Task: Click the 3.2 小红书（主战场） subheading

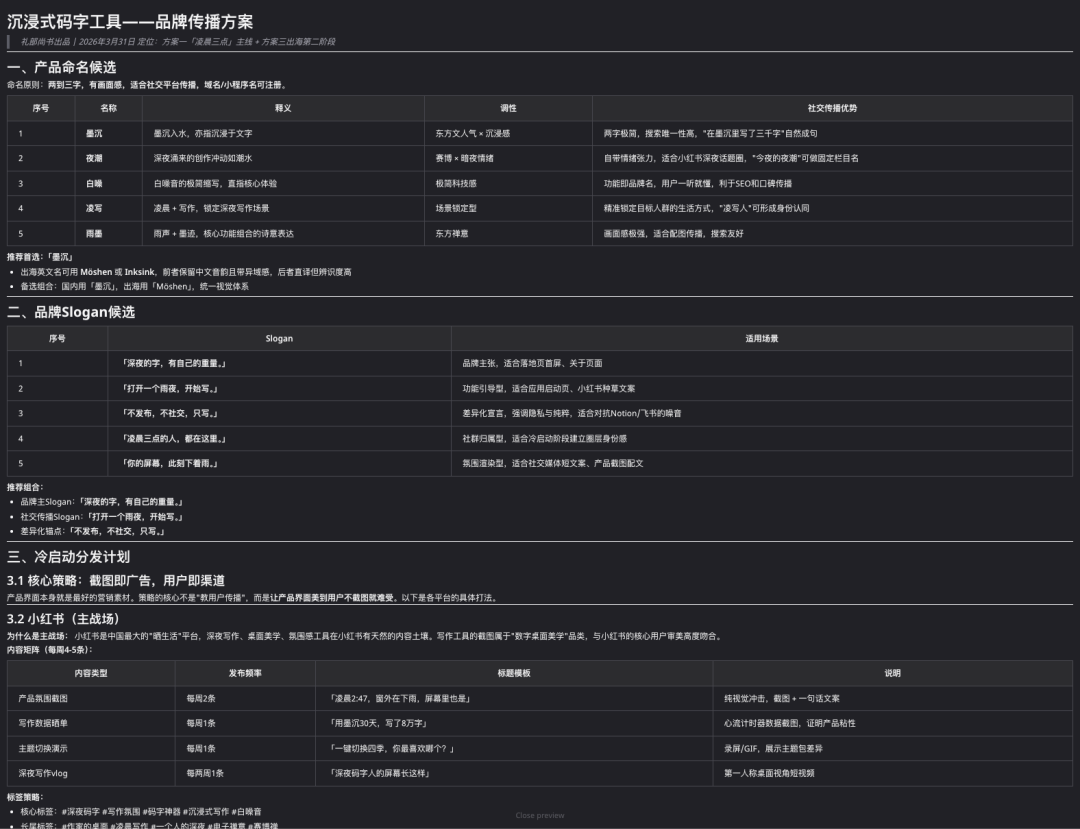Action: (x=63, y=619)
